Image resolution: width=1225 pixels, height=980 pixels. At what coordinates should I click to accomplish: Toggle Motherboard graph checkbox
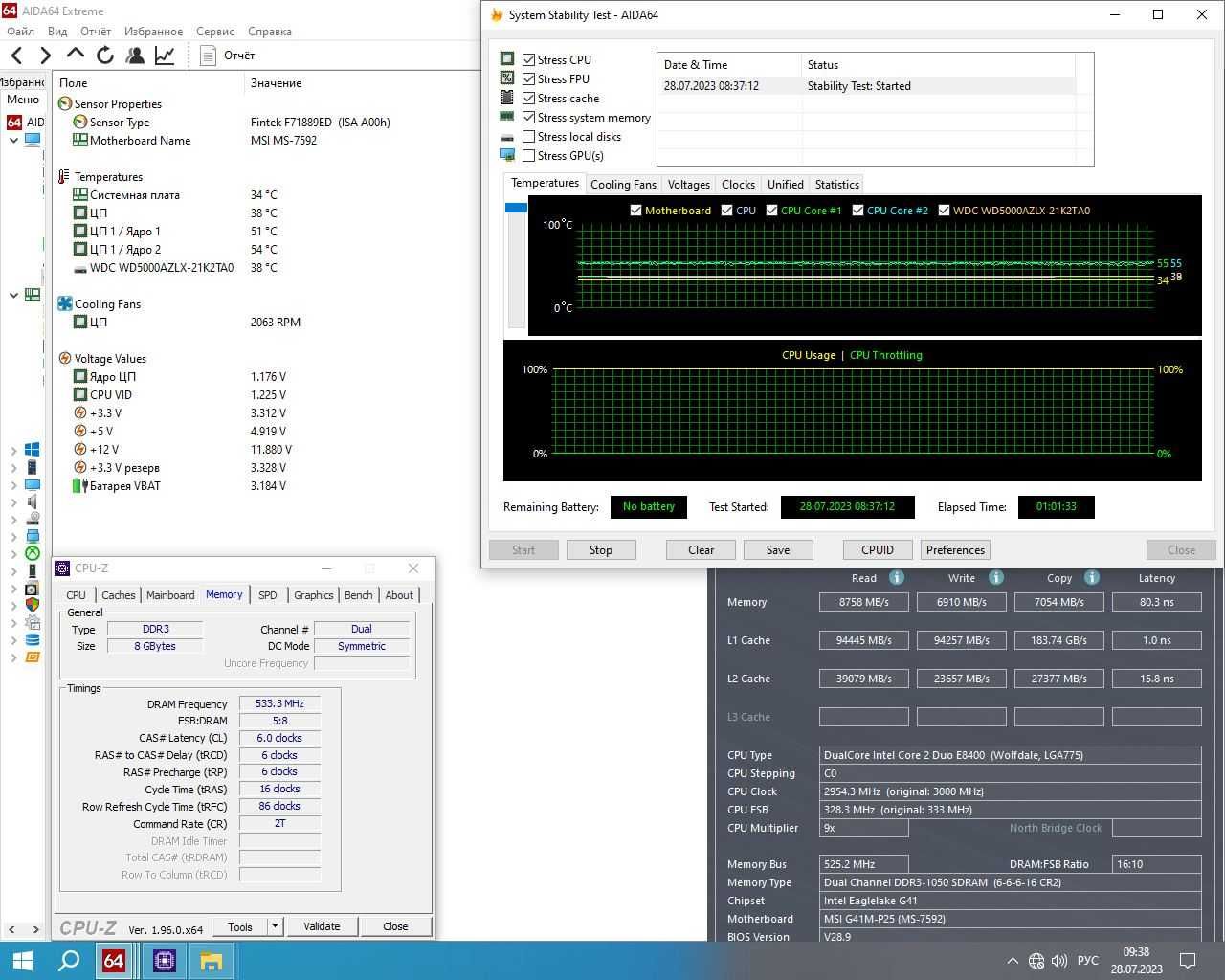click(635, 211)
